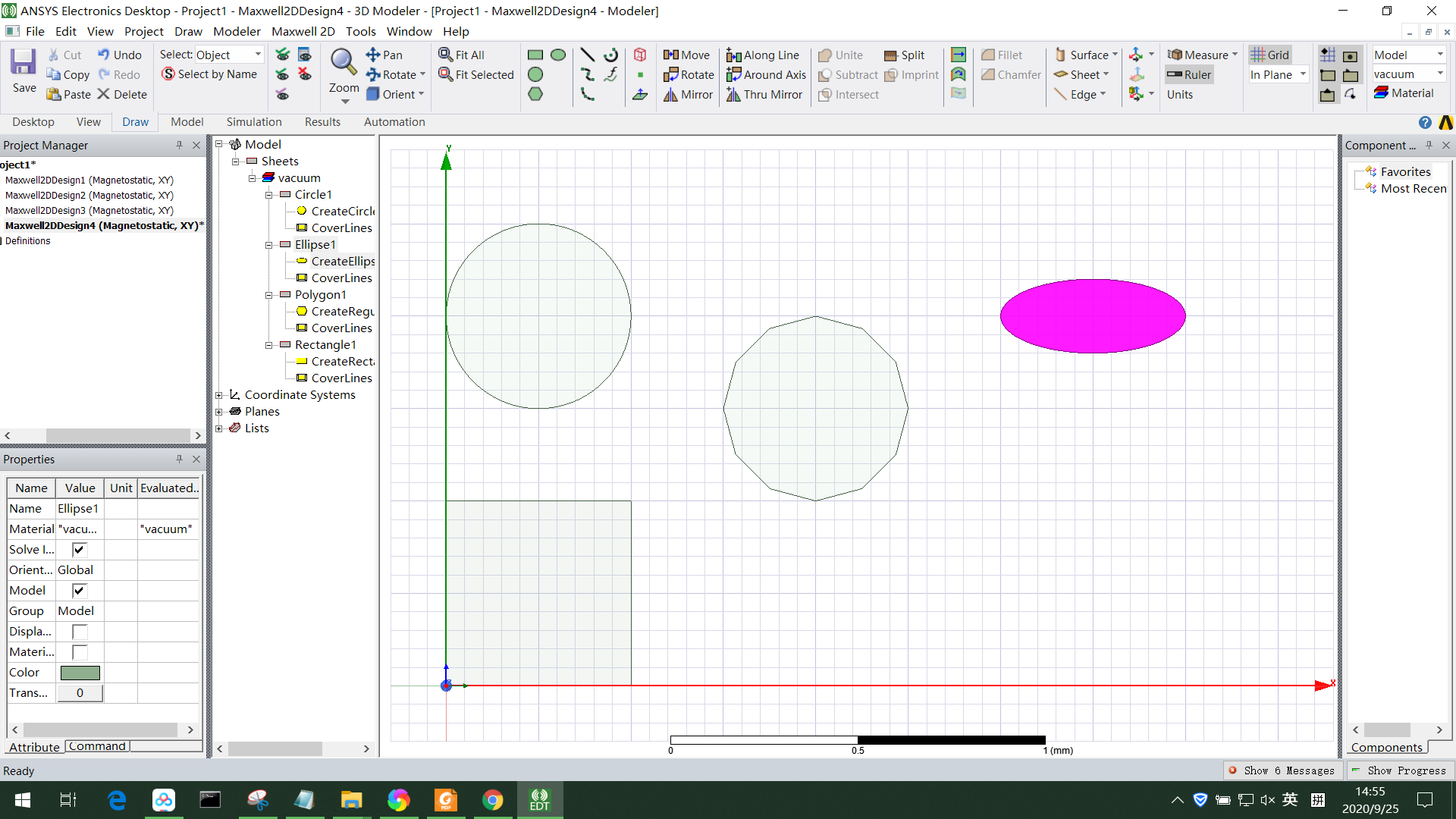Click the Subtract operation icon

(x=847, y=74)
